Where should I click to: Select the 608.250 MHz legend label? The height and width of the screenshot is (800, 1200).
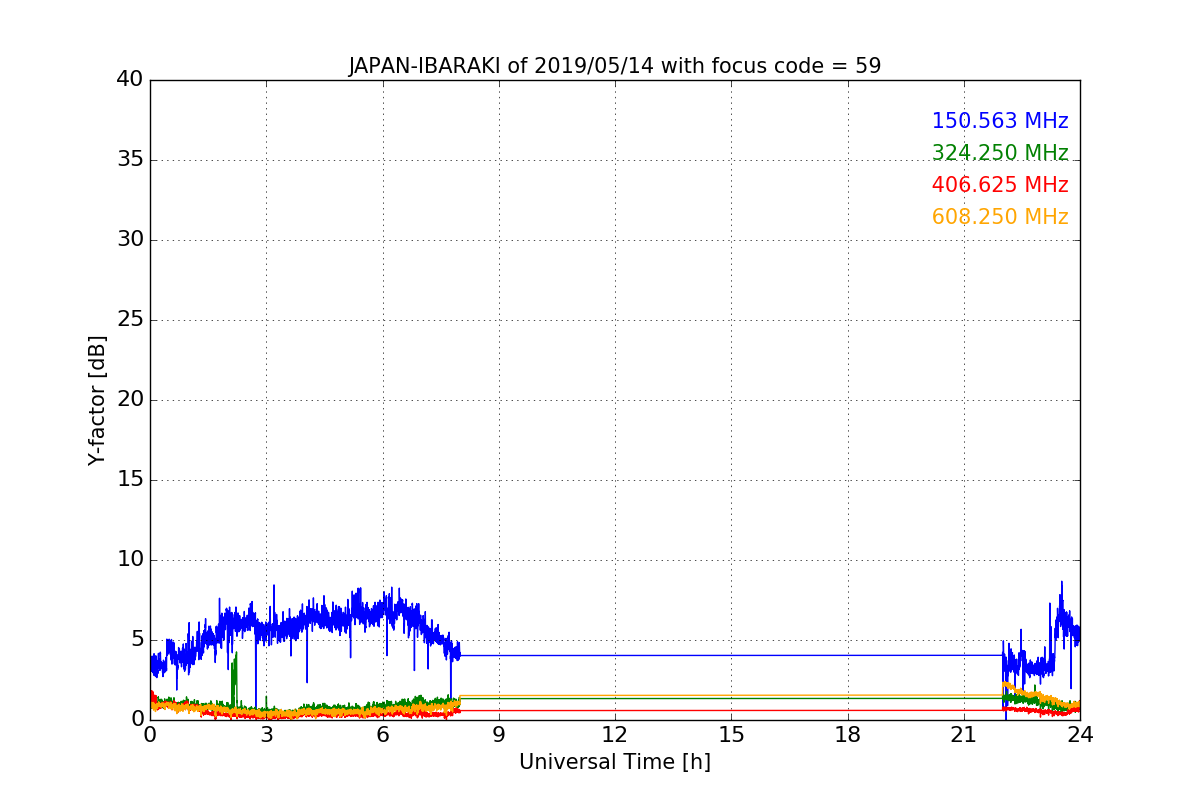(1000, 217)
